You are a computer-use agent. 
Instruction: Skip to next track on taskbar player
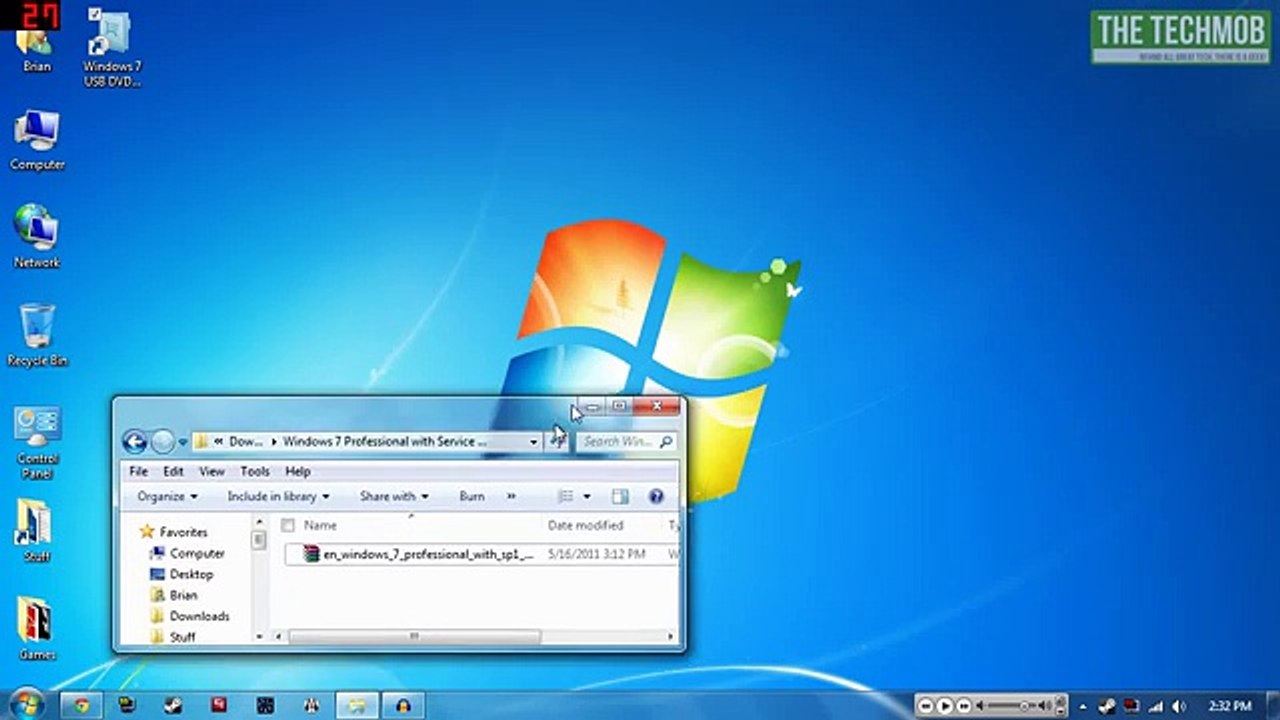coord(962,706)
